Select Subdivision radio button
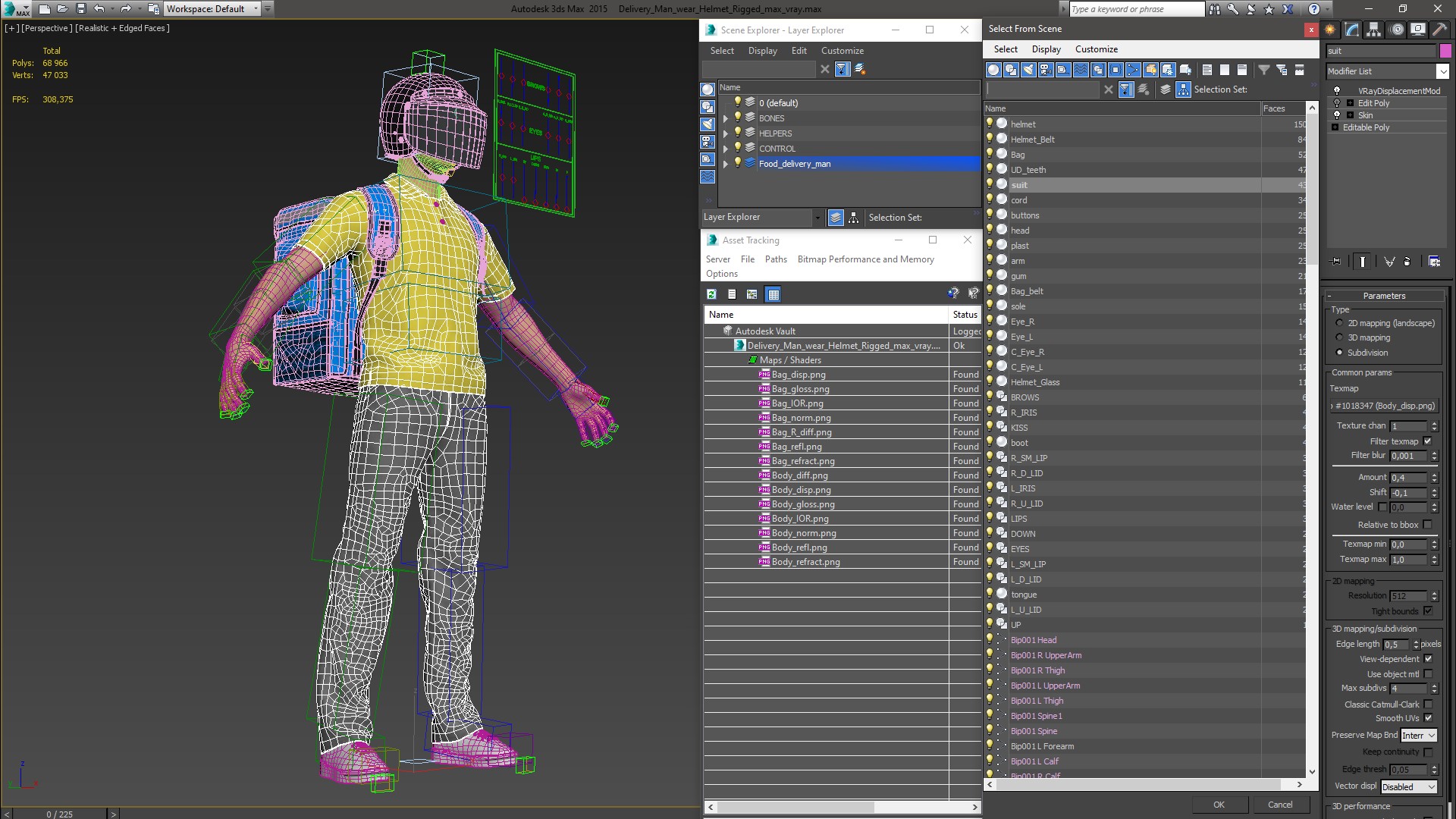 click(x=1339, y=353)
